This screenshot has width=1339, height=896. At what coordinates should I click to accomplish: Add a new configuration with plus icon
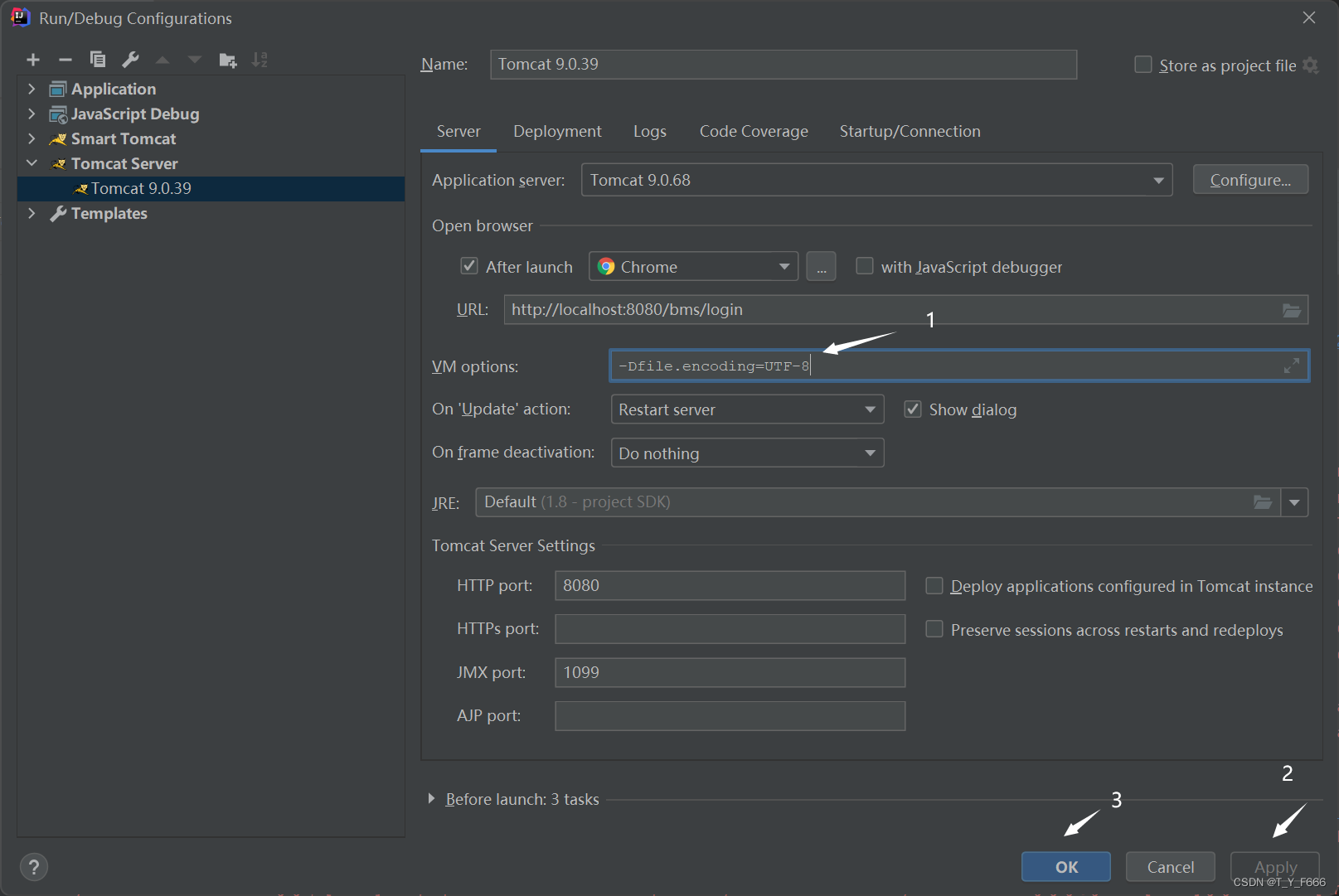pos(33,60)
